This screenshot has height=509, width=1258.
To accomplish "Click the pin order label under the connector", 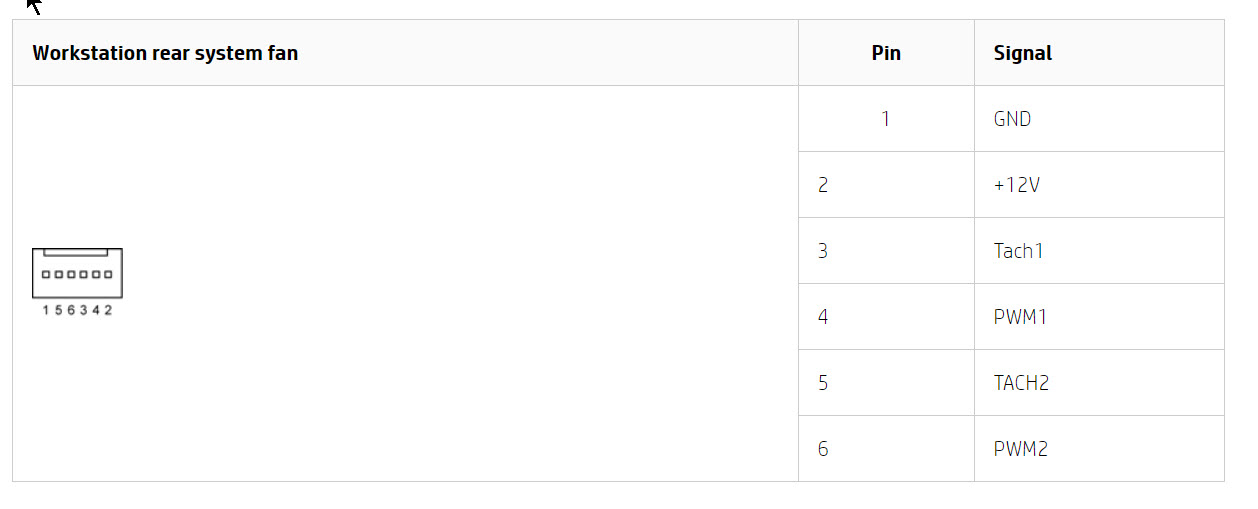I will pos(77,310).
